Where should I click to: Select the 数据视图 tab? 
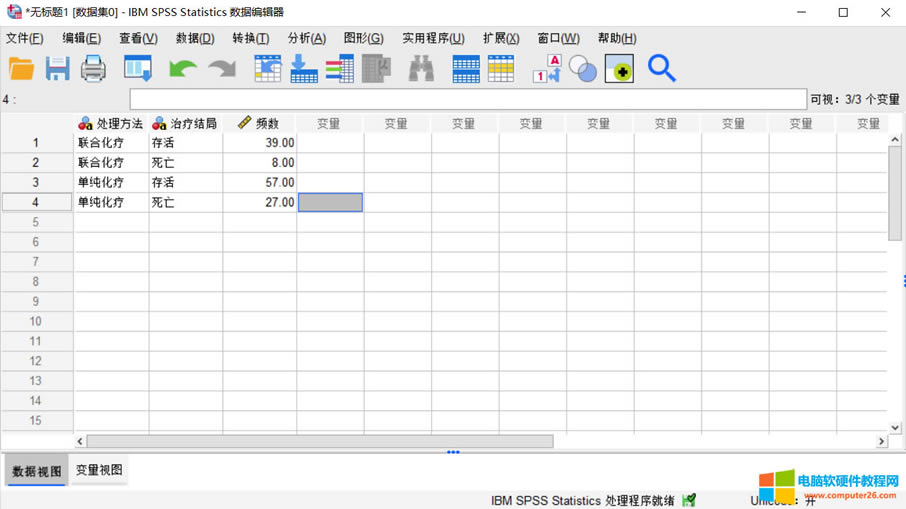point(37,471)
